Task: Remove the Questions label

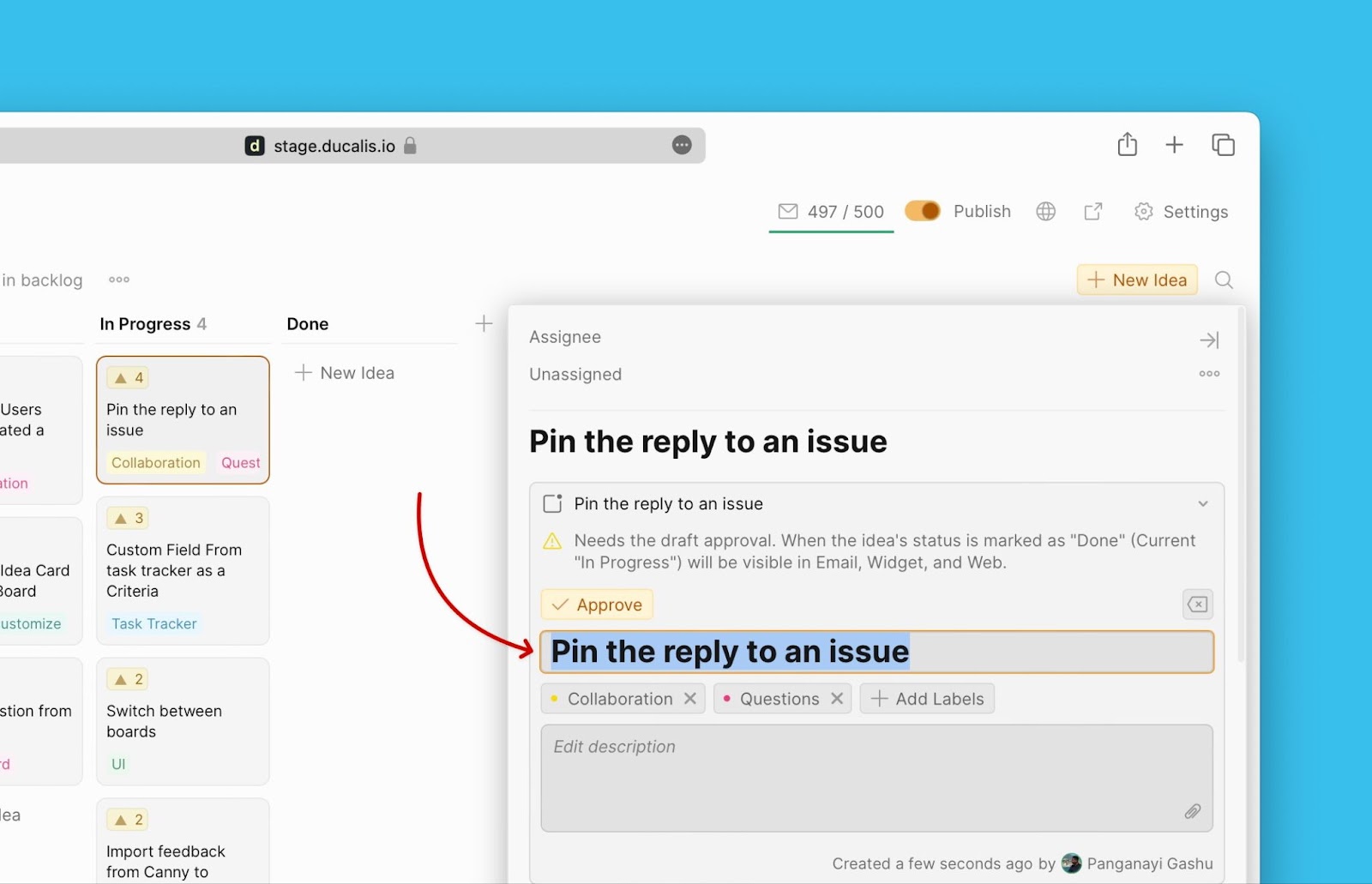Action: pos(837,699)
